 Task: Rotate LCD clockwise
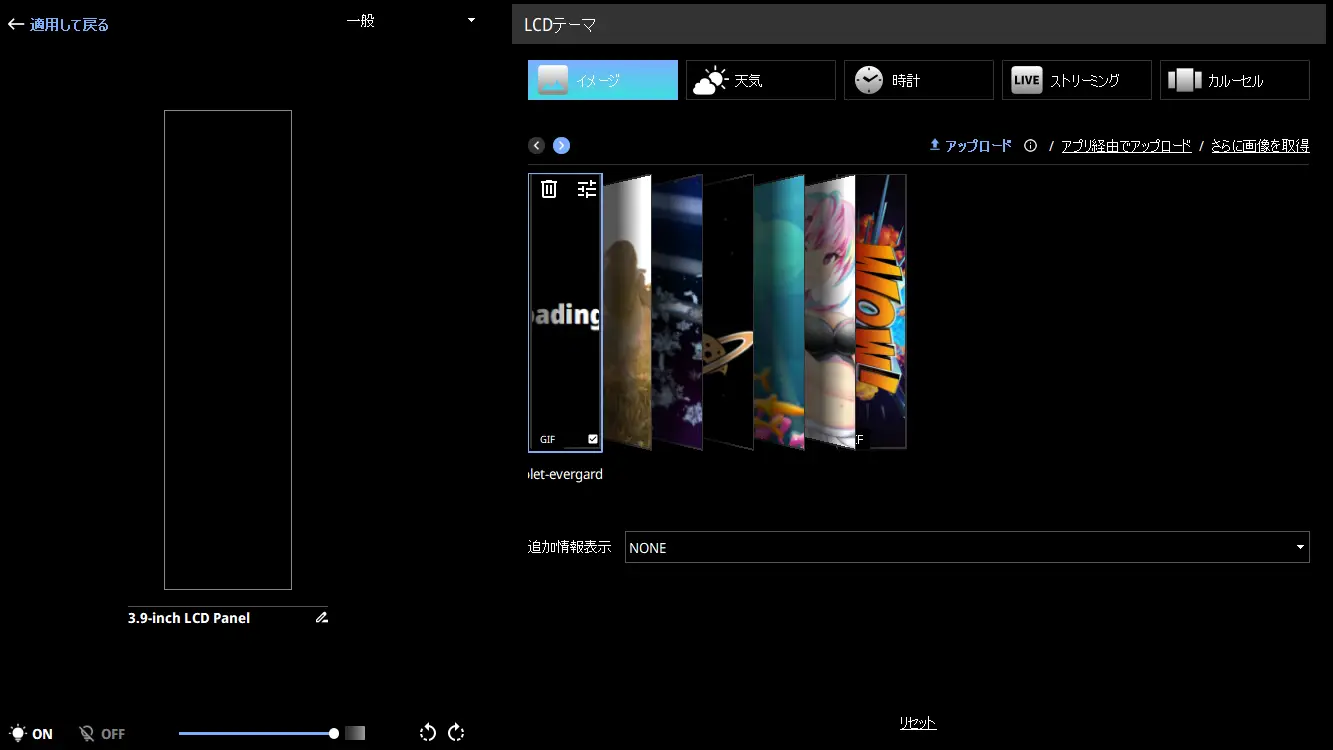456,732
